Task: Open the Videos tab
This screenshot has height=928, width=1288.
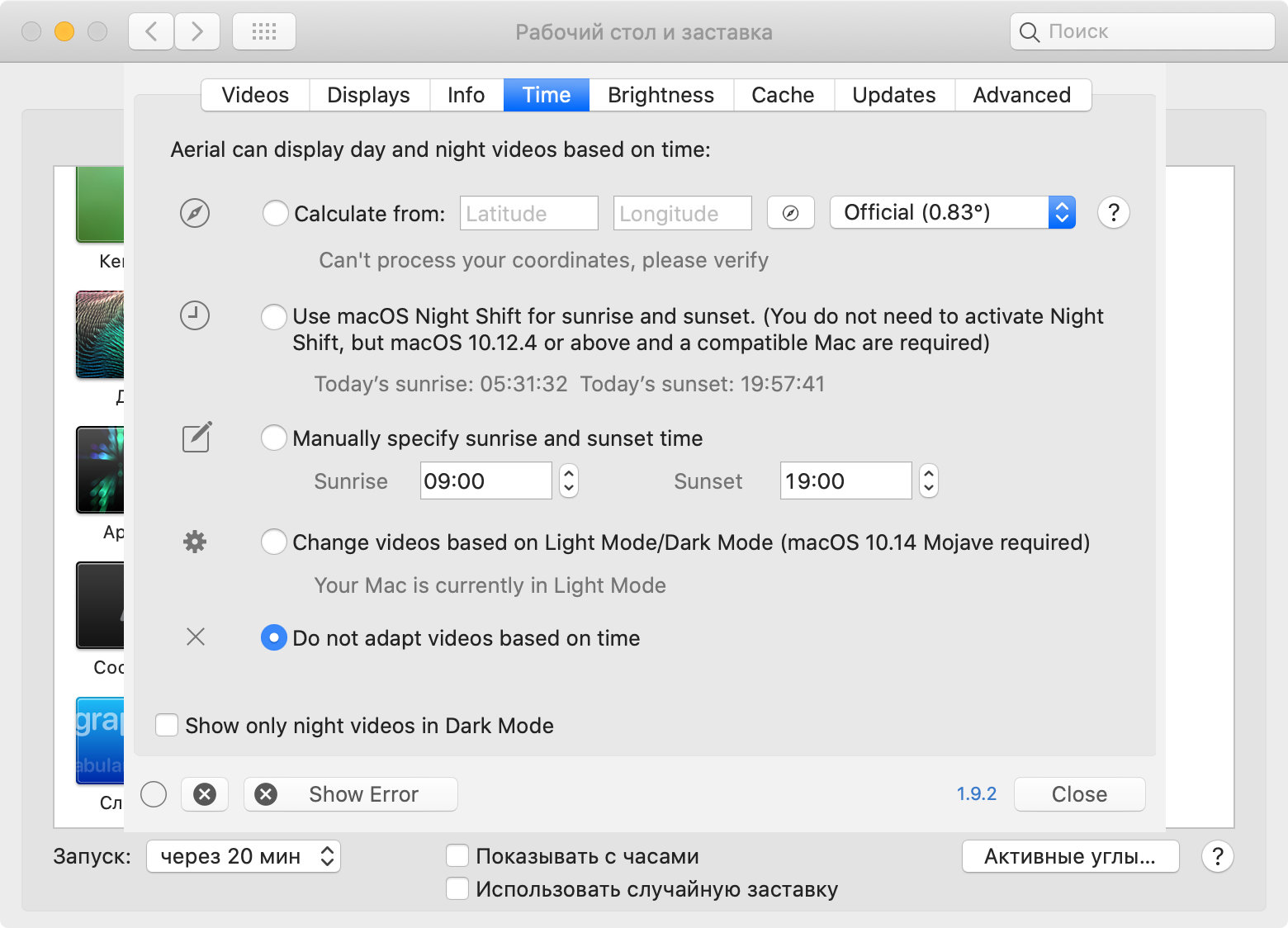Action: [255, 95]
